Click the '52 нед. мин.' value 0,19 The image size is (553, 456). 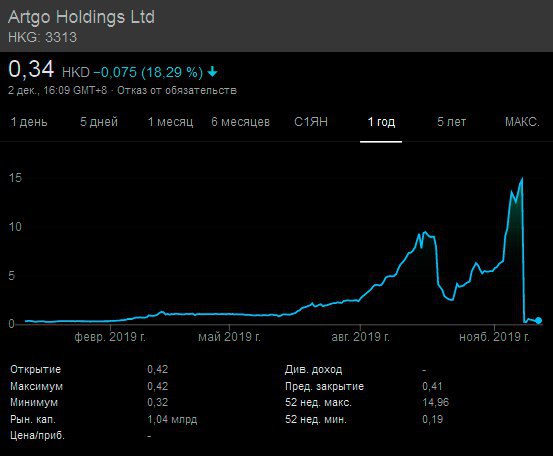(433, 419)
